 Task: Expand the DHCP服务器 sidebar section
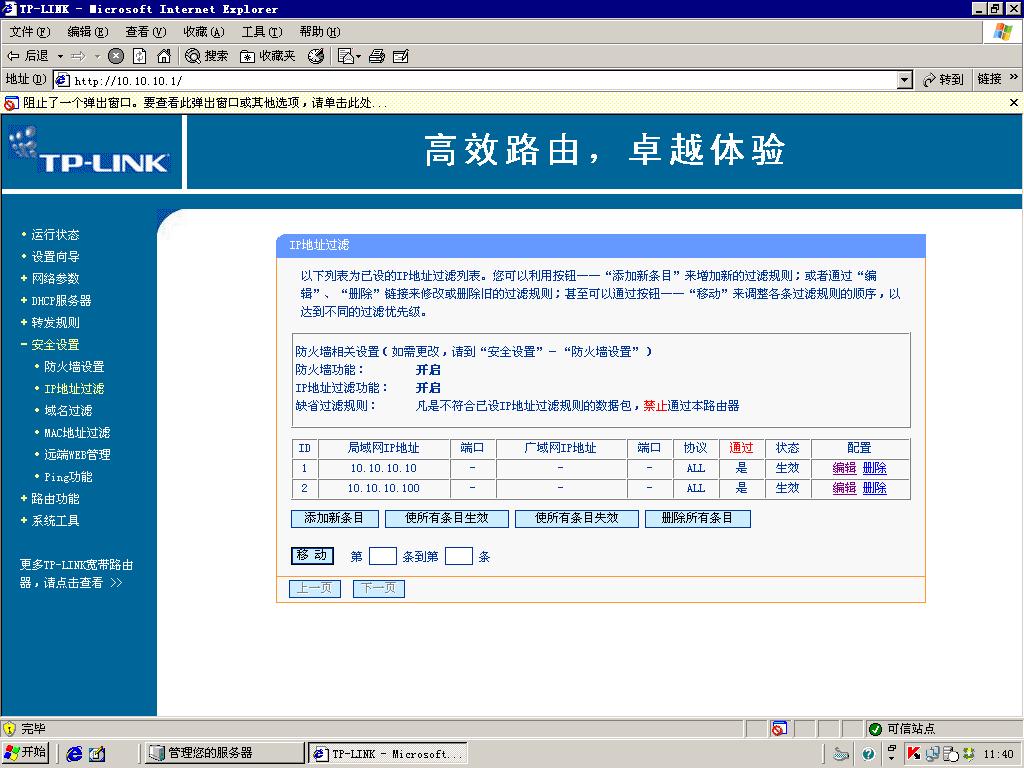point(60,301)
